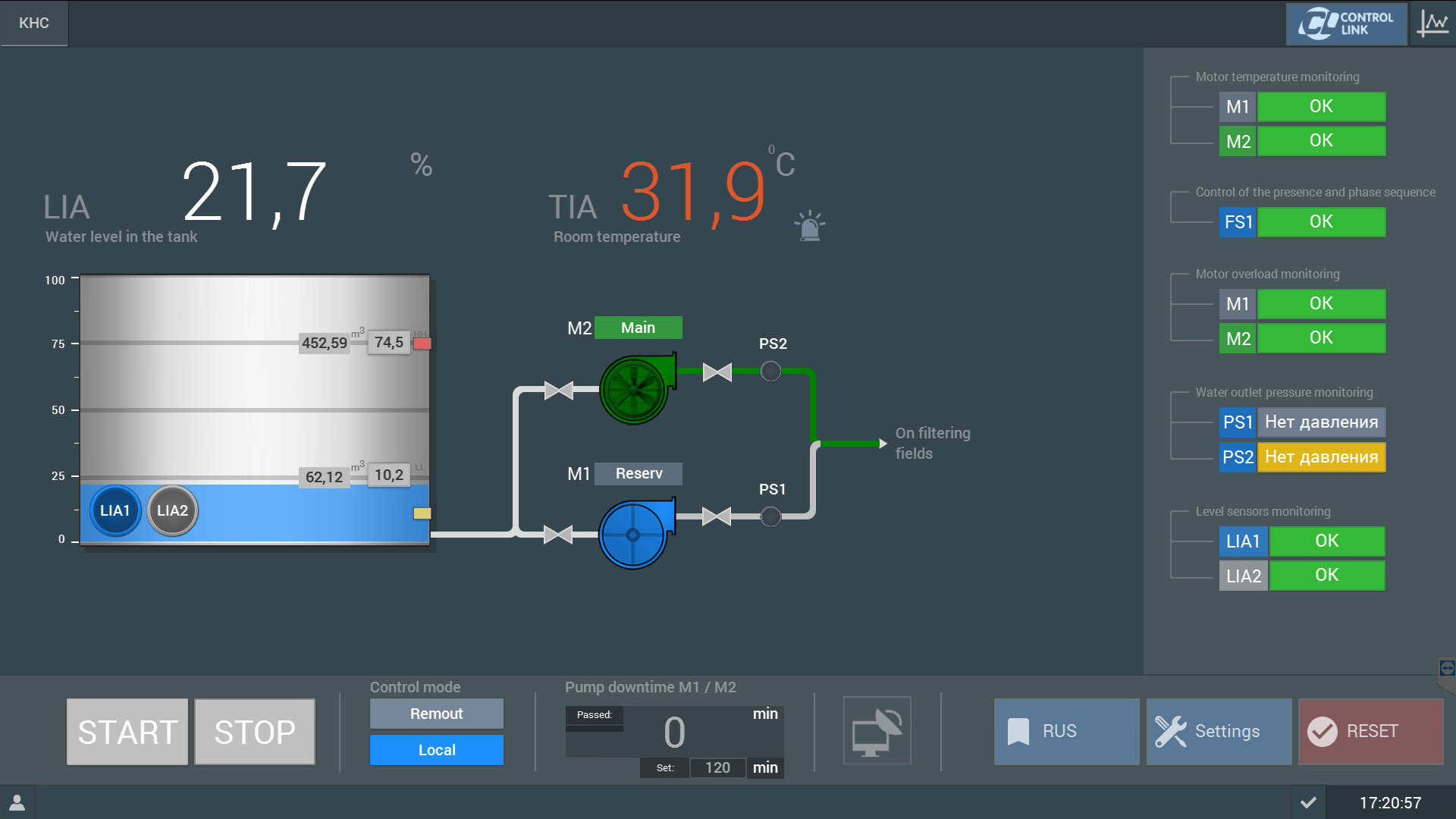Switch control mode to Local
The image size is (1456, 819).
[437, 750]
